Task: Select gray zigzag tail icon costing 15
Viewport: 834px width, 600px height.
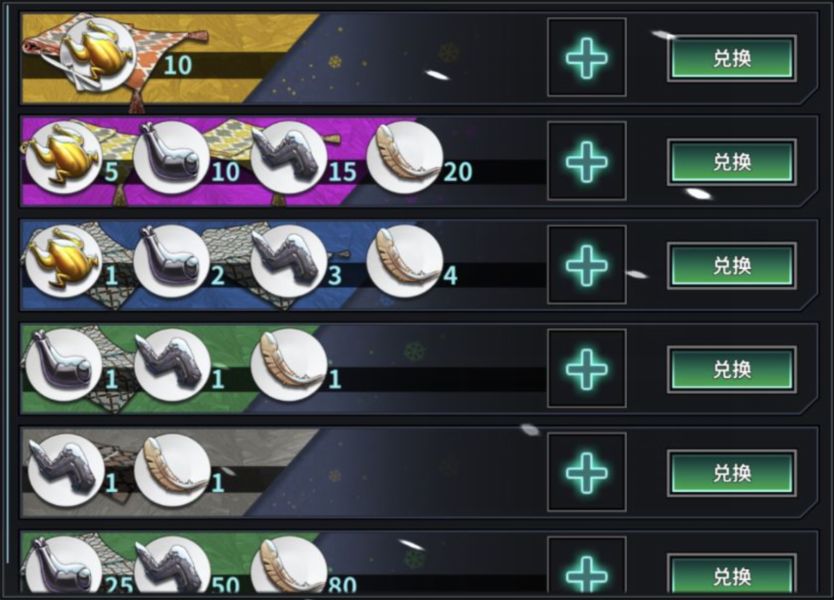Action: [288, 157]
